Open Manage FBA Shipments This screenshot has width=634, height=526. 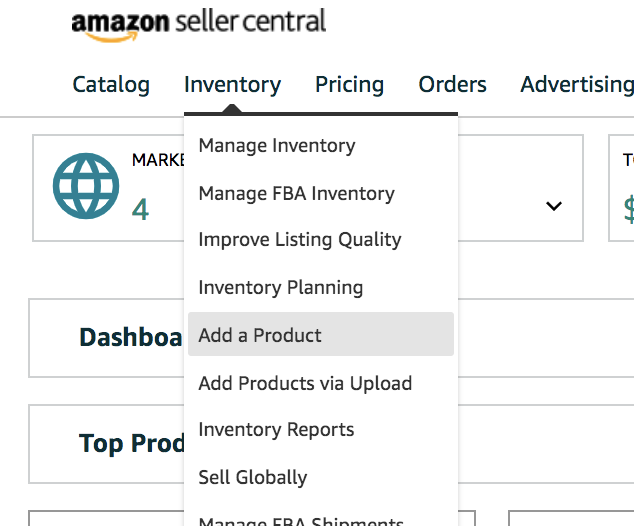(301, 519)
